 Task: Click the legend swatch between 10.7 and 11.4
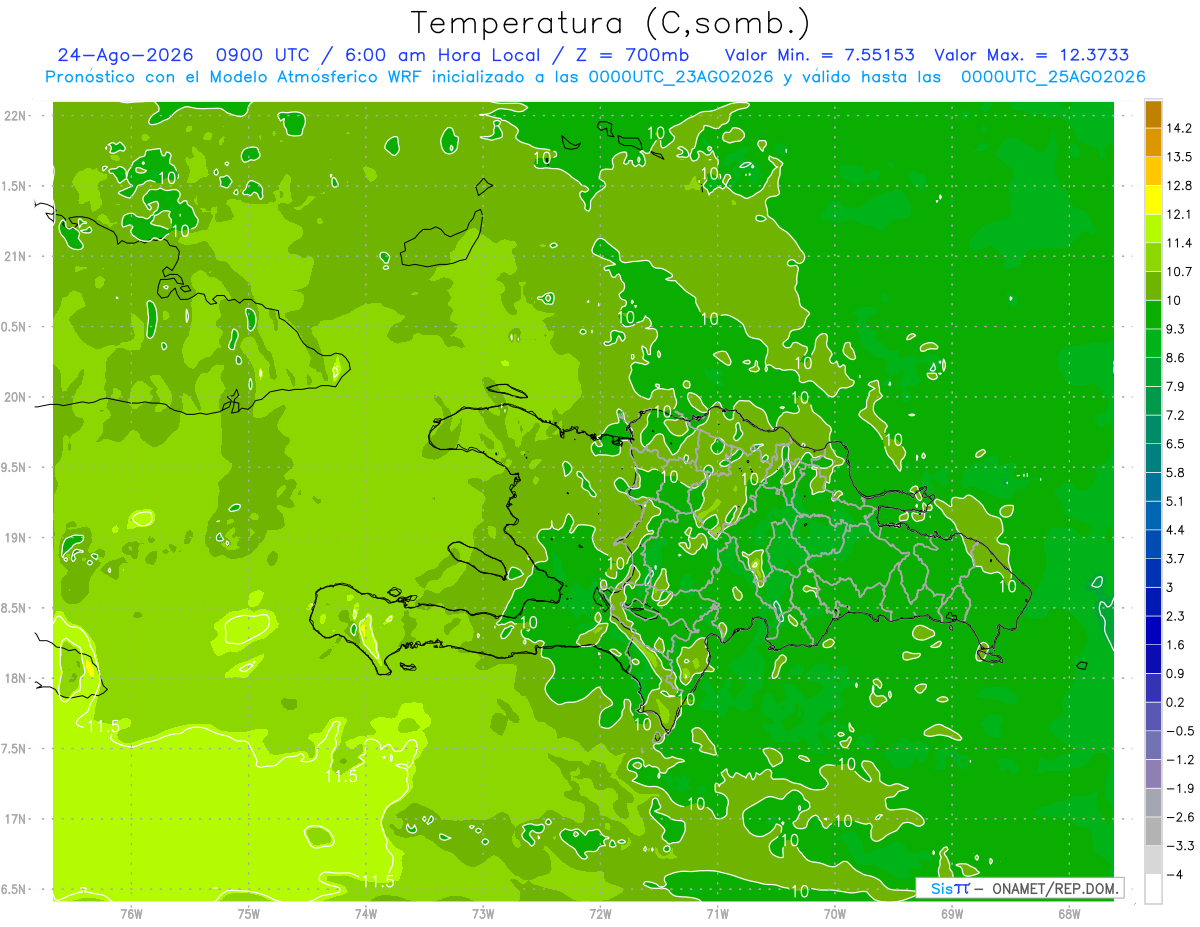coord(1153,257)
